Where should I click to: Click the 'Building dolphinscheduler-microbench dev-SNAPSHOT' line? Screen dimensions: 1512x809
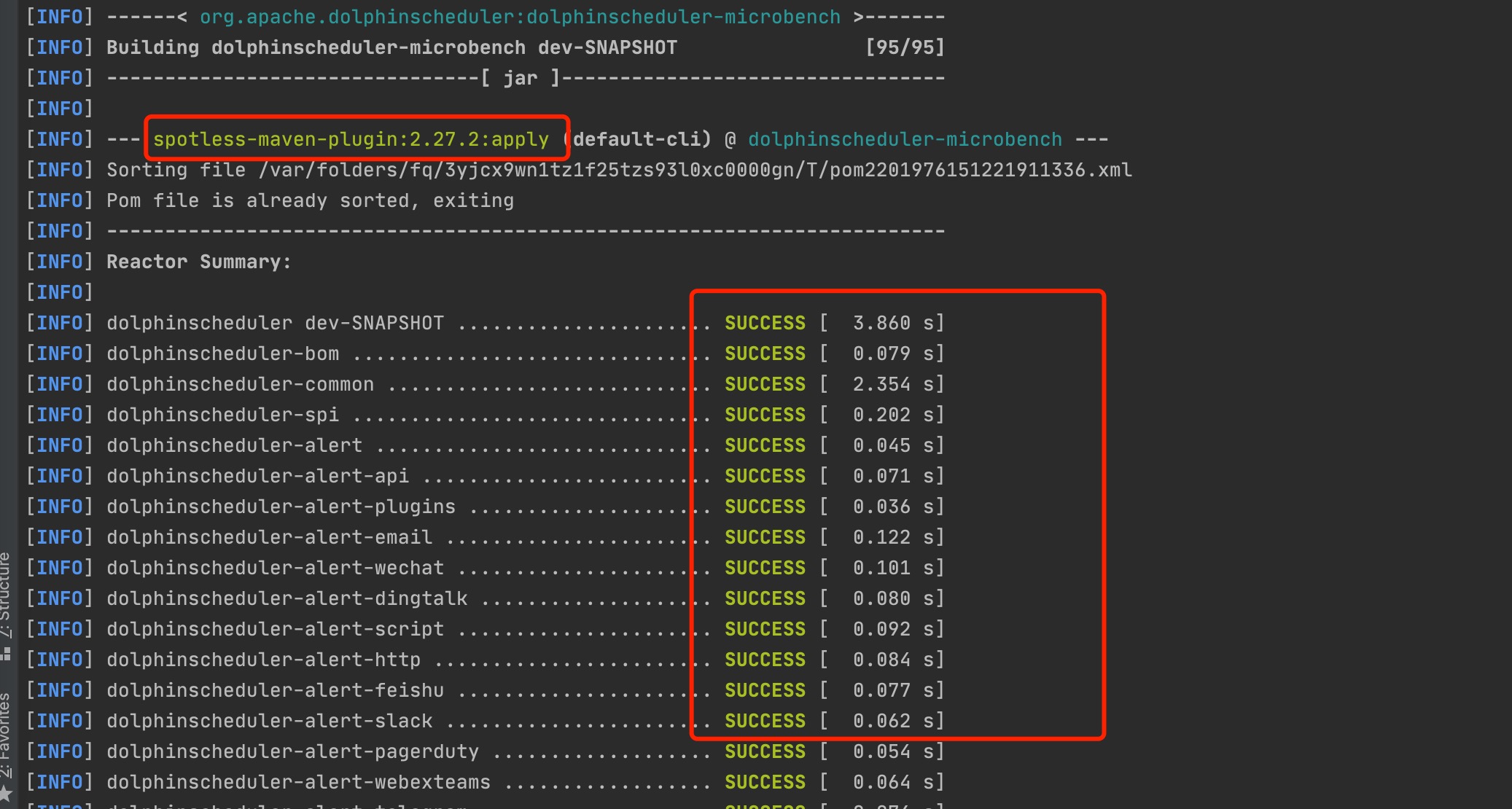(391, 47)
